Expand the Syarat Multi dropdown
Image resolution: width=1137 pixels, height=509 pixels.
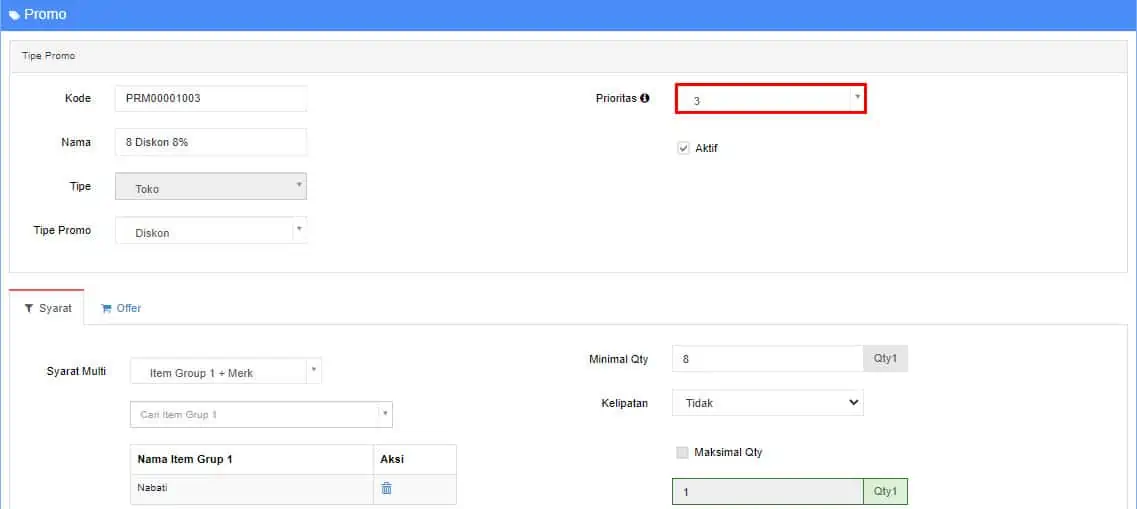pyautogui.click(x=226, y=371)
